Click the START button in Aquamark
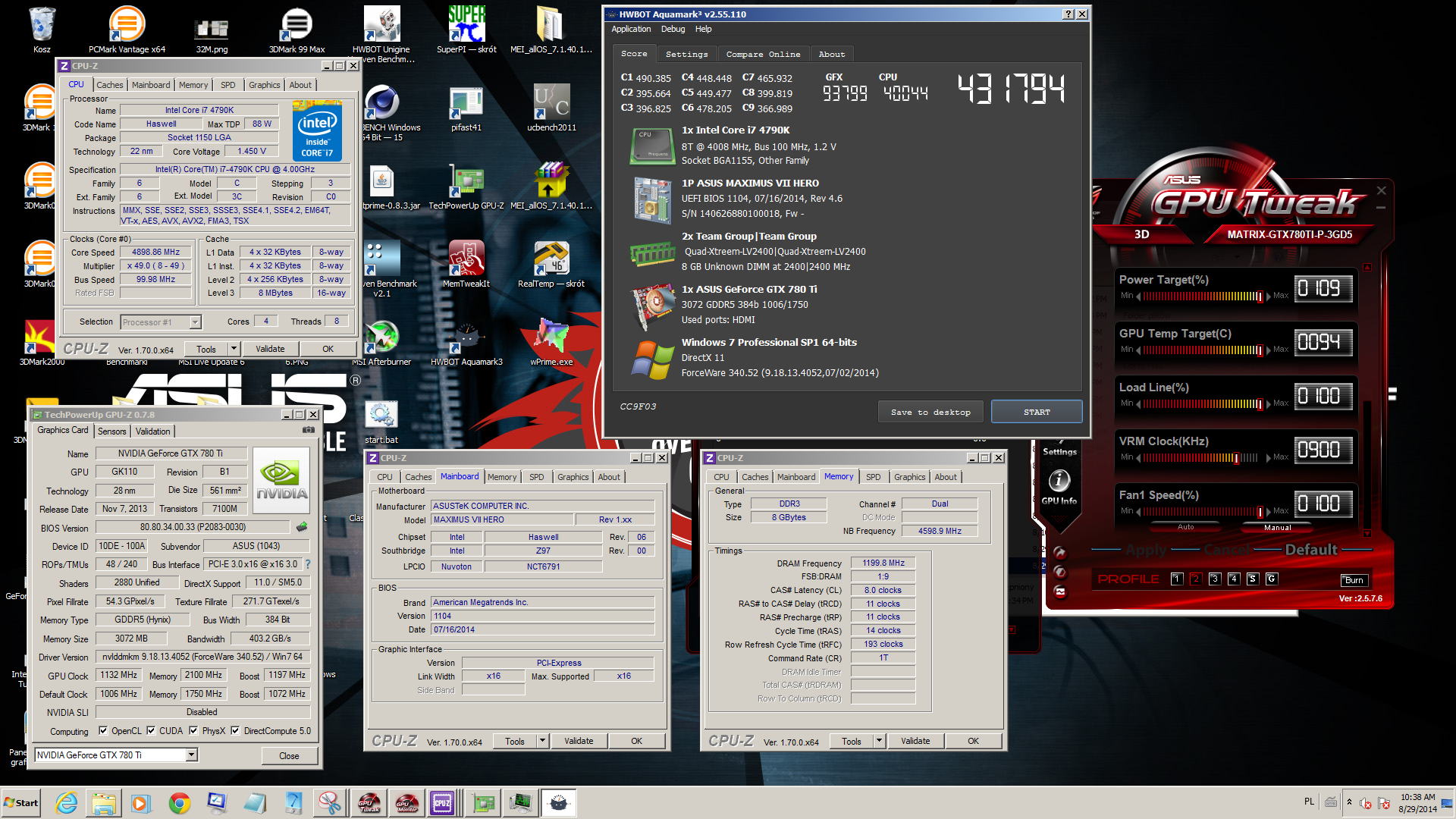This screenshot has height=819, width=1456. 1037,412
